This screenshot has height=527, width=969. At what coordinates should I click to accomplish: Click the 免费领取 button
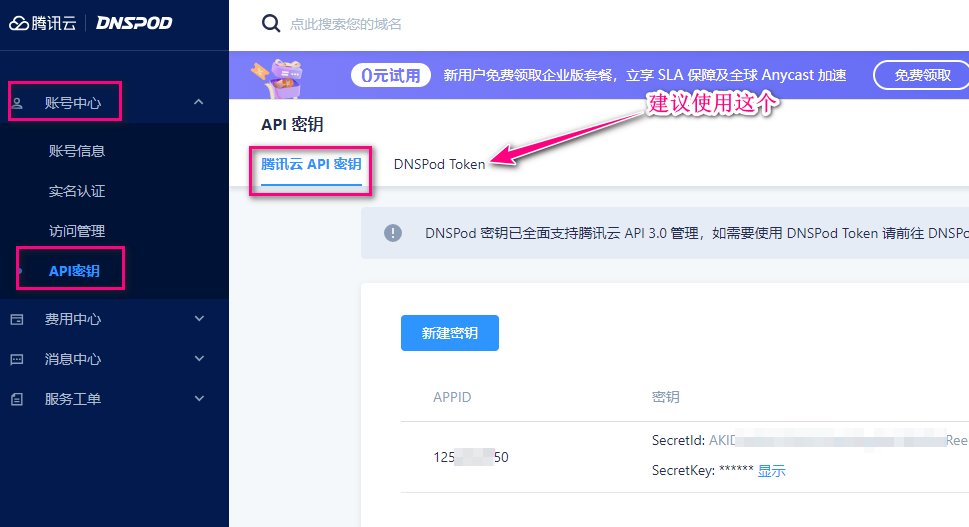[922, 75]
